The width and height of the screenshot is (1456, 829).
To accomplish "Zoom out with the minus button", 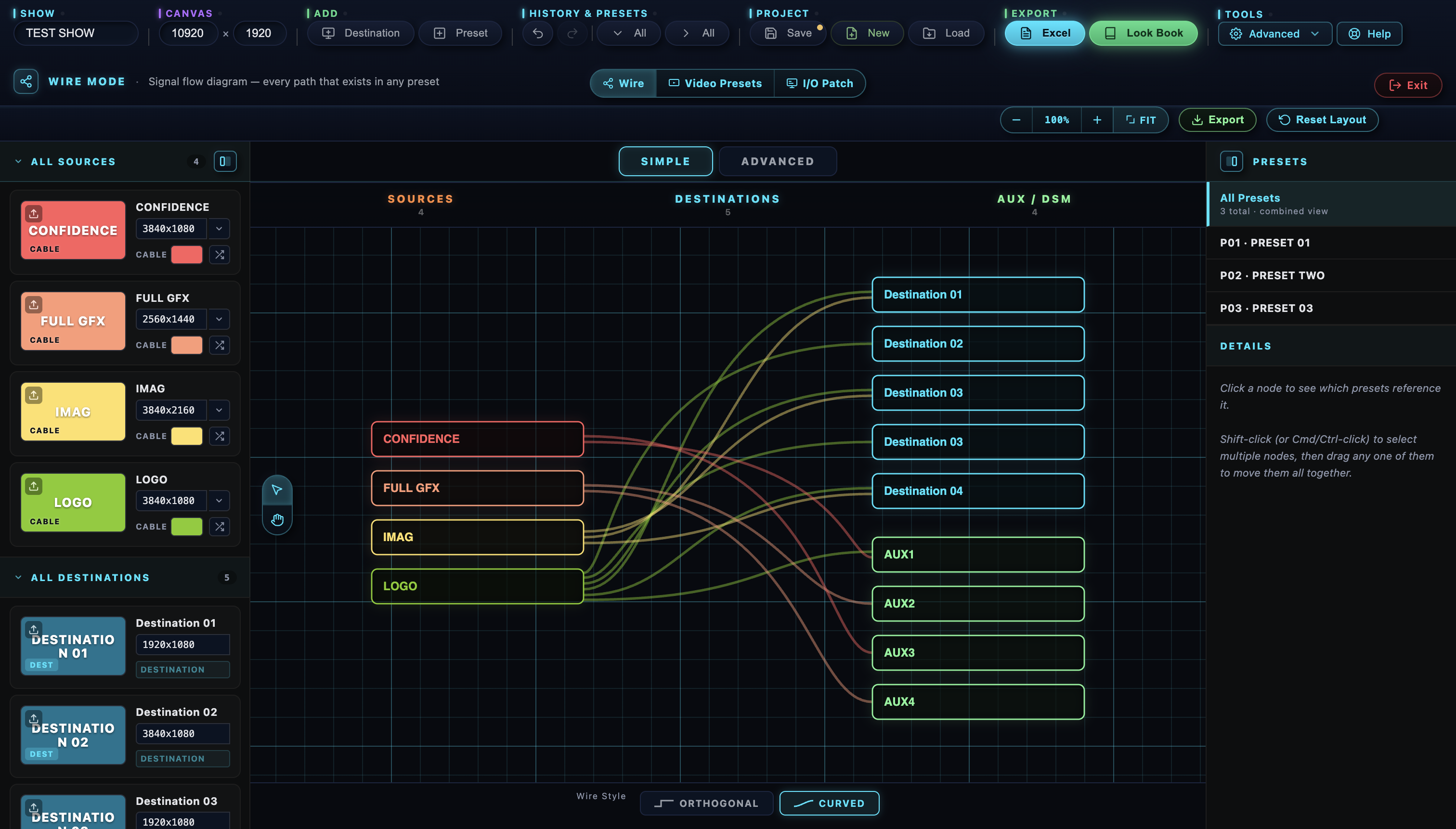I will coord(1016,119).
